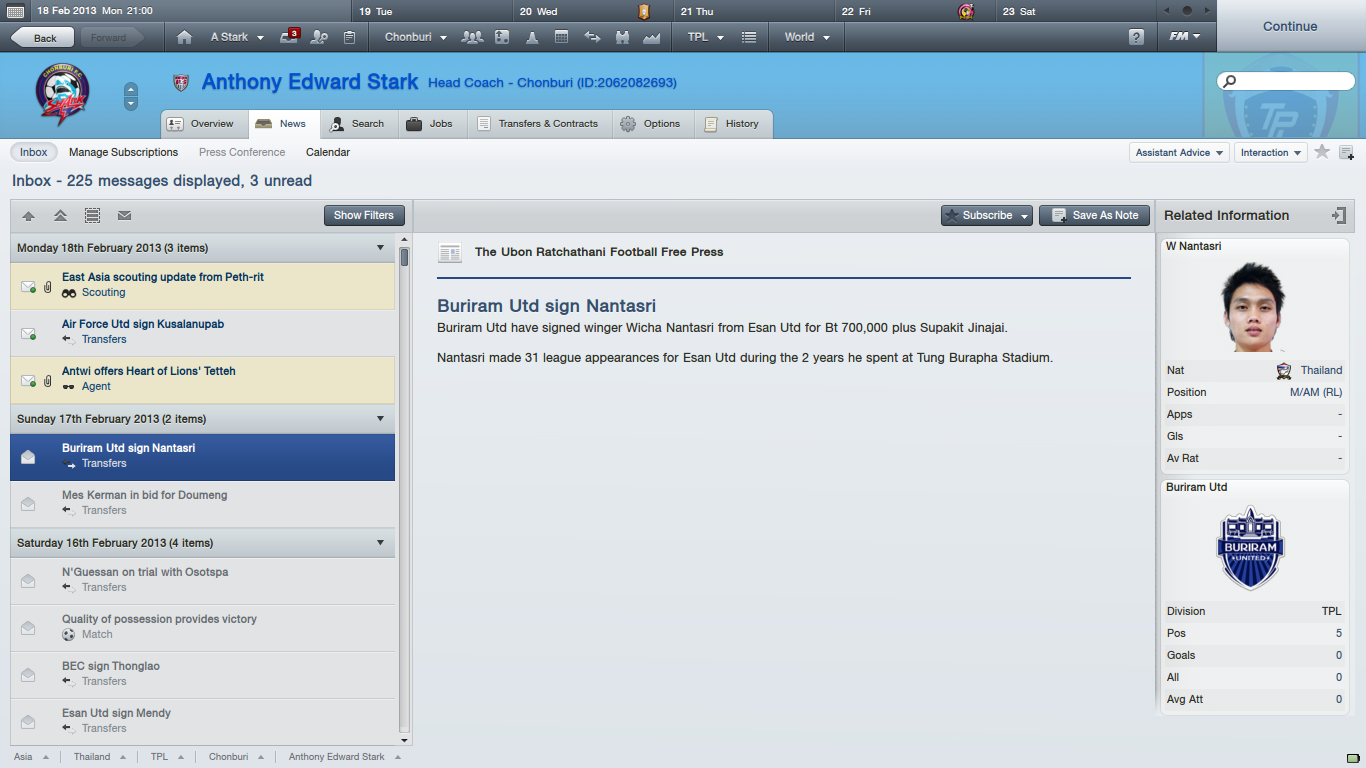Open the Assistant Advice dropdown
The image size is (1366, 768).
(1179, 152)
